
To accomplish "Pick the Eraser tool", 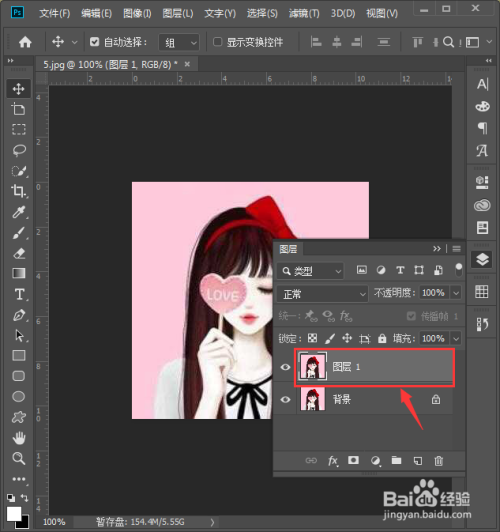I will (19, 253).
